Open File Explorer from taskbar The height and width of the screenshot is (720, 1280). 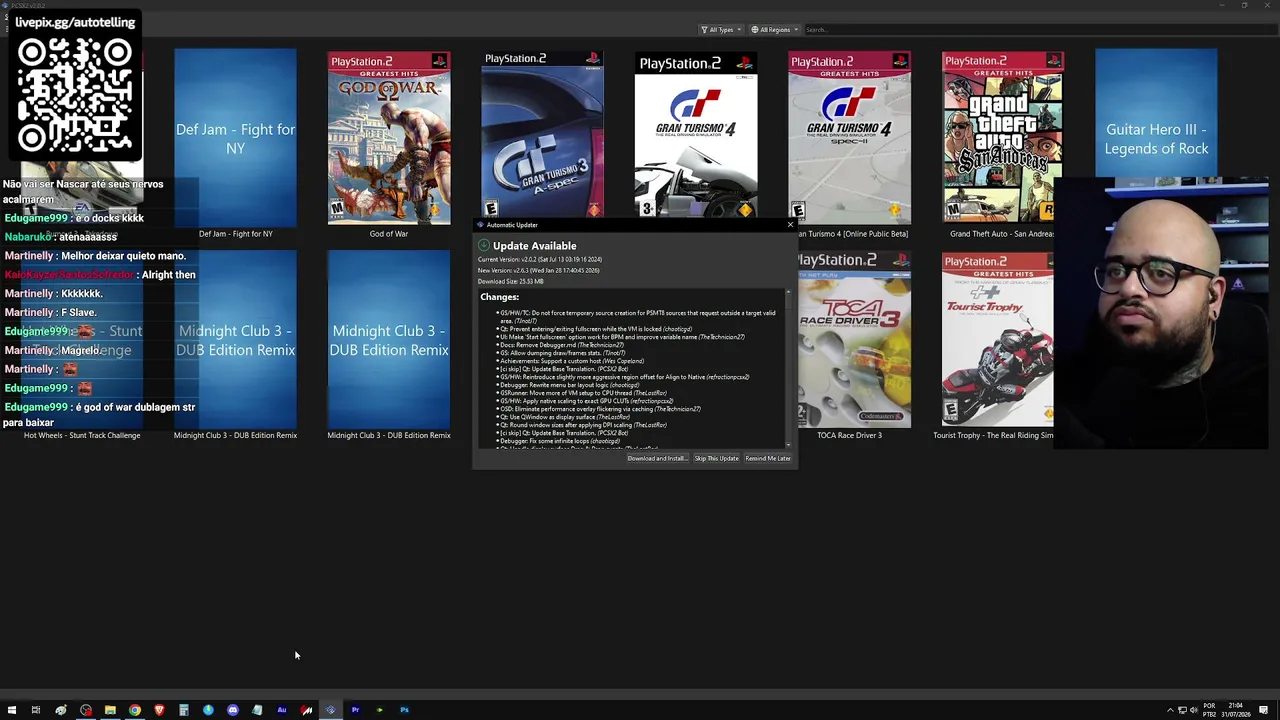pyautogui.click(x=110, y=710)
